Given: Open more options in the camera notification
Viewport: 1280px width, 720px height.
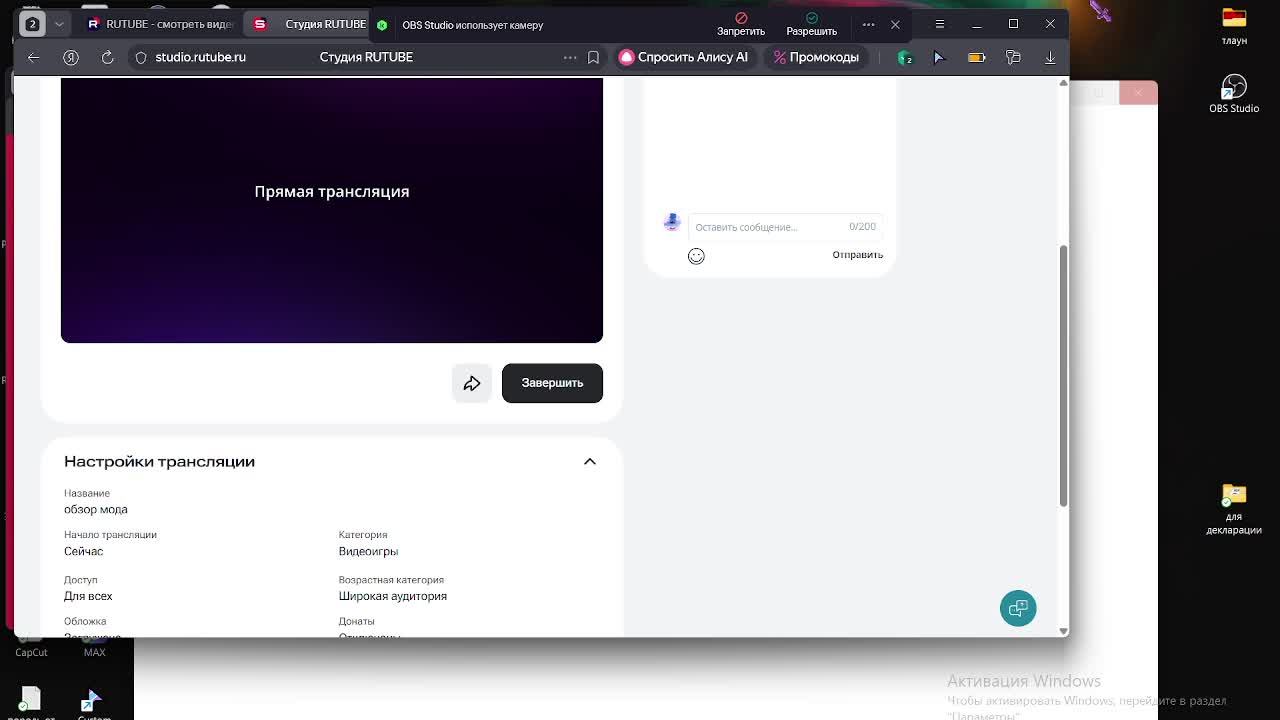Looking at the screenshot, I should click(x=868, y=25).
